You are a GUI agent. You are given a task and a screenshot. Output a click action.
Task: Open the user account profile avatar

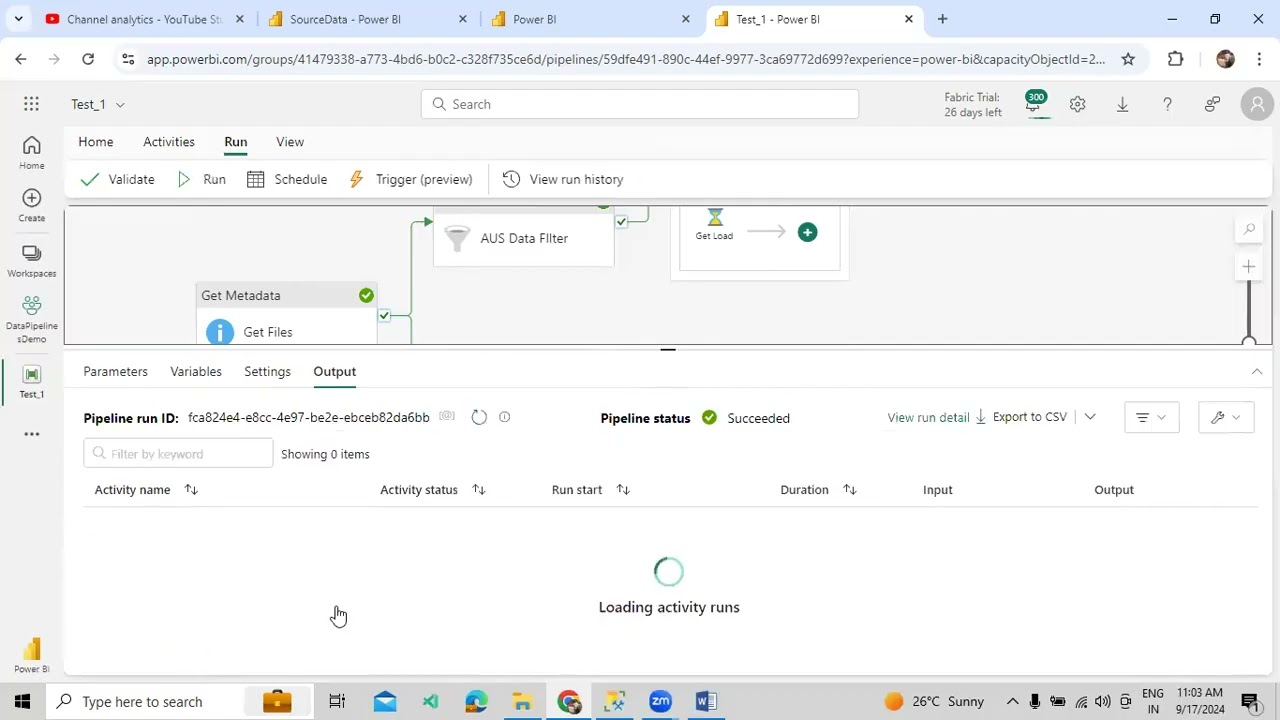coord(1257,104)
